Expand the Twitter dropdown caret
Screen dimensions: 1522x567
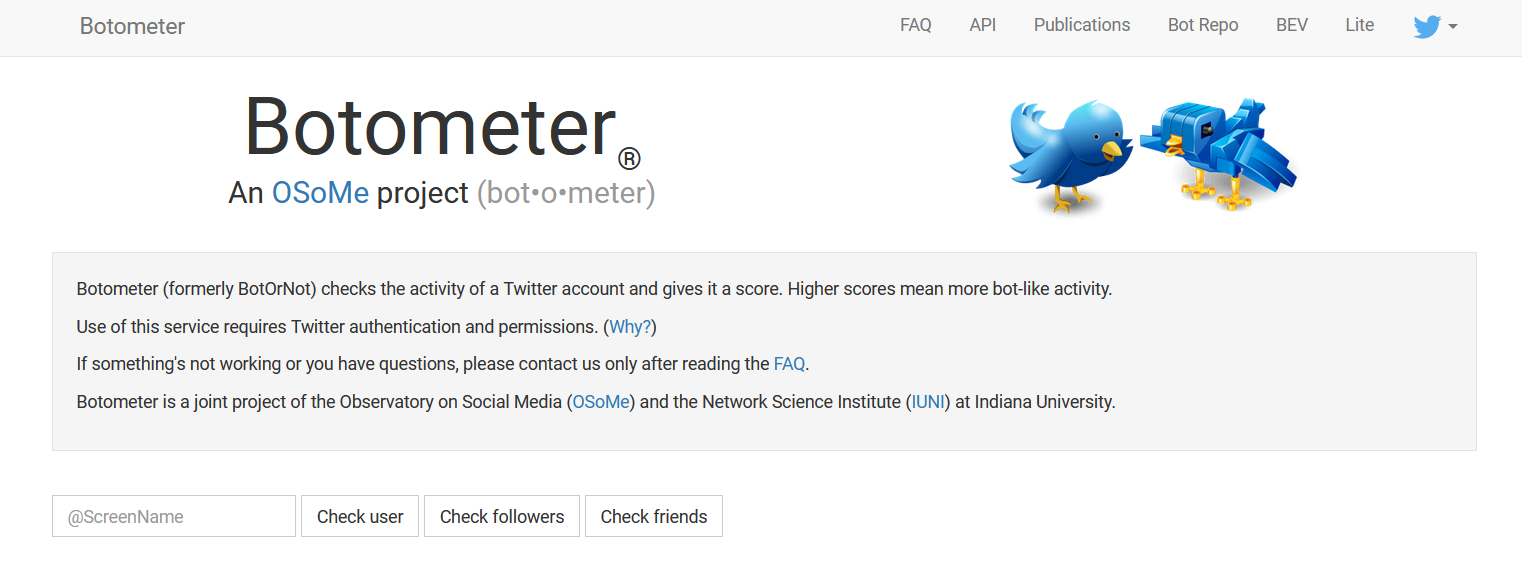[x=1453, y=27]
